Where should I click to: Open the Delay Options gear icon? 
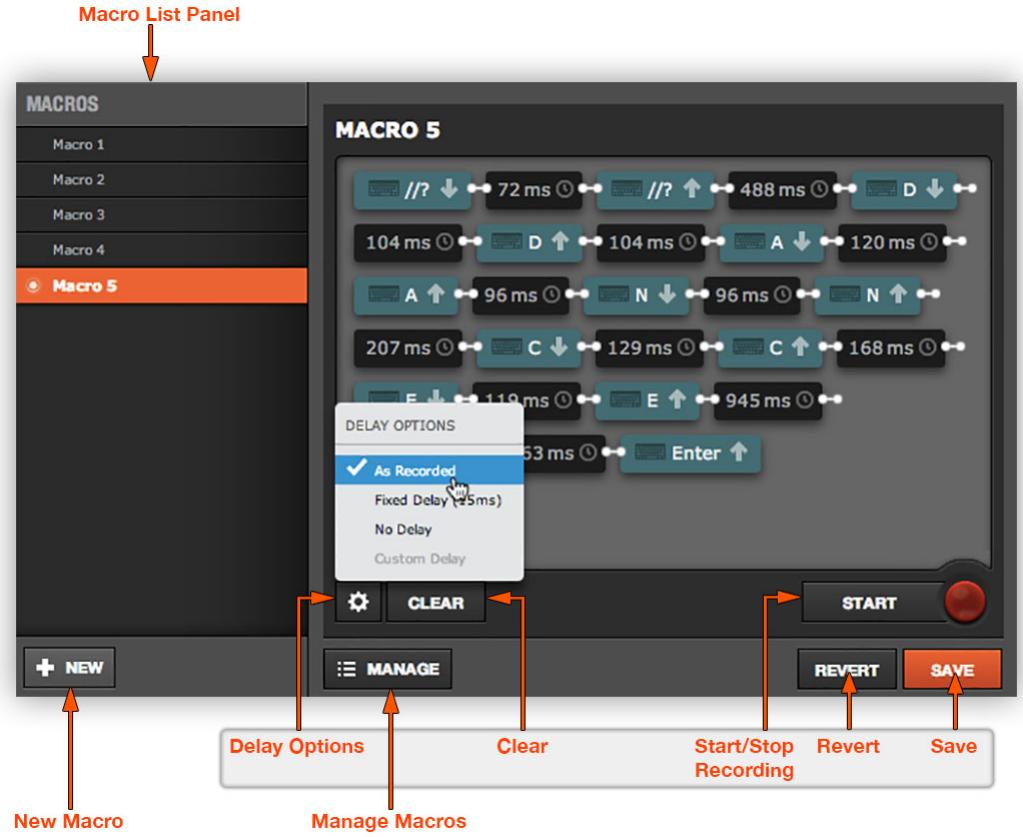(358, 601)
